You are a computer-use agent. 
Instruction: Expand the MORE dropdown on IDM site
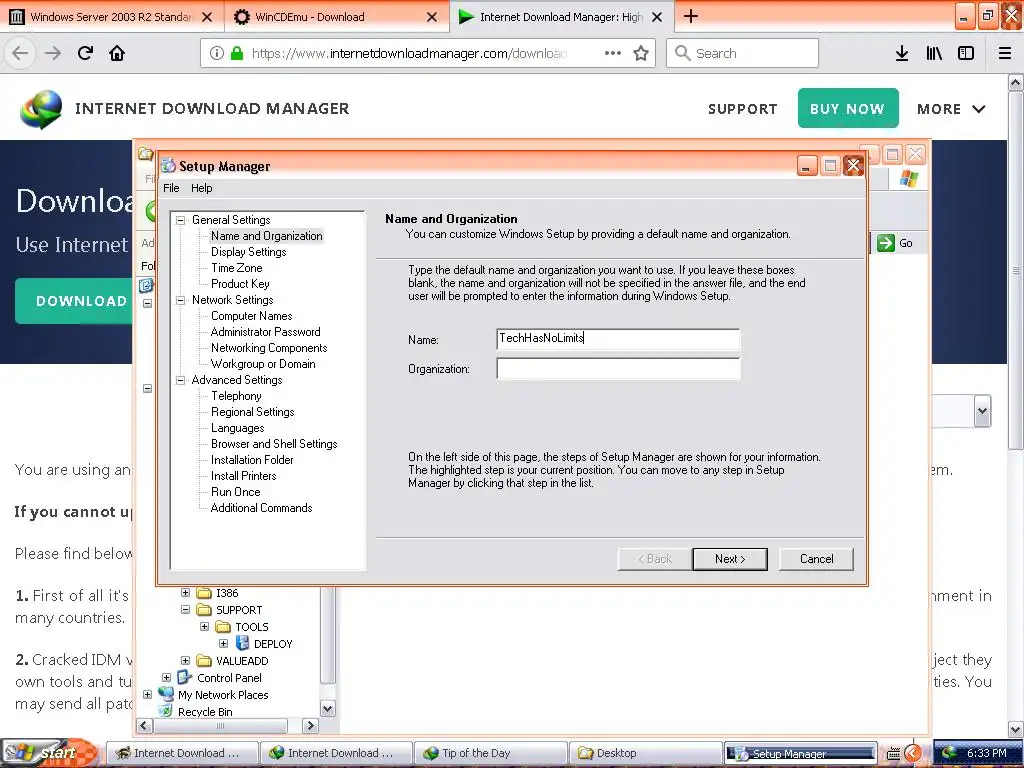click(951, 109)
